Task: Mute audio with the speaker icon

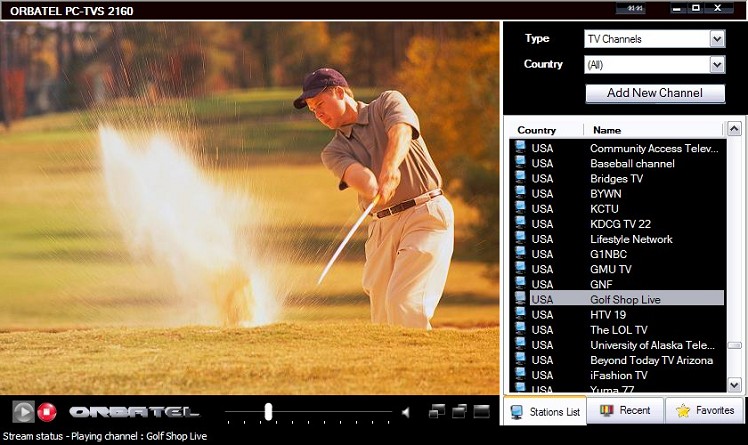Action: (x=405, y=412)
